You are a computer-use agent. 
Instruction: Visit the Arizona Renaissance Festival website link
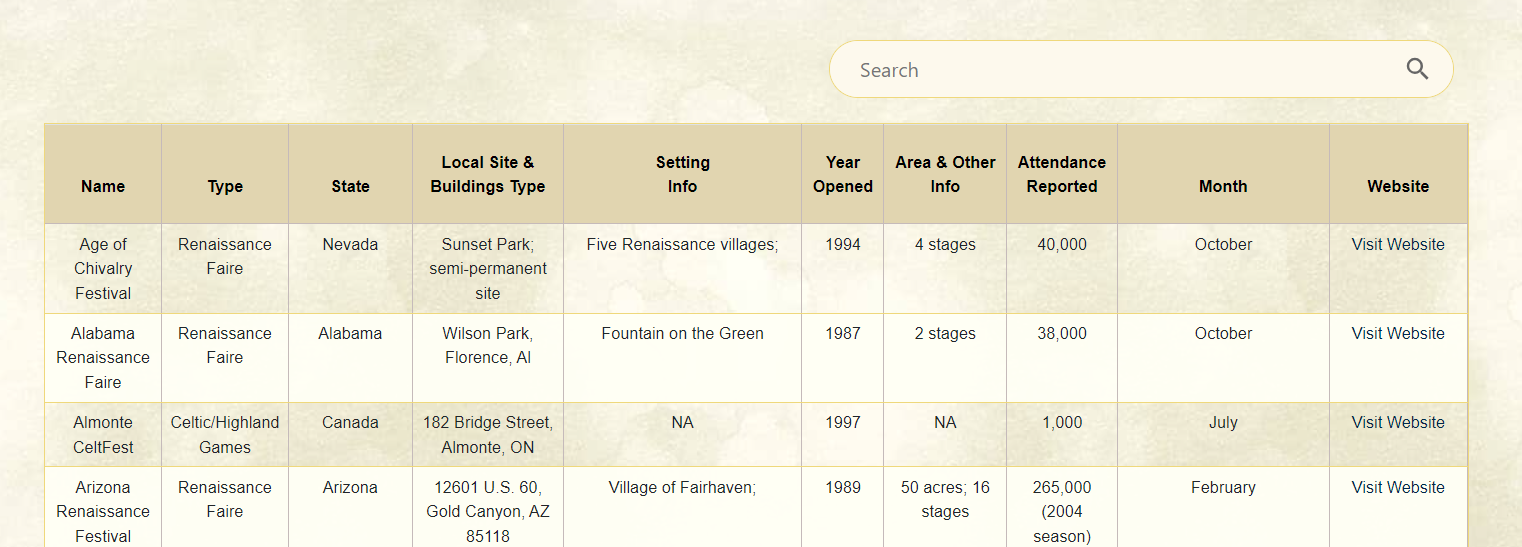coord(1397,487)
